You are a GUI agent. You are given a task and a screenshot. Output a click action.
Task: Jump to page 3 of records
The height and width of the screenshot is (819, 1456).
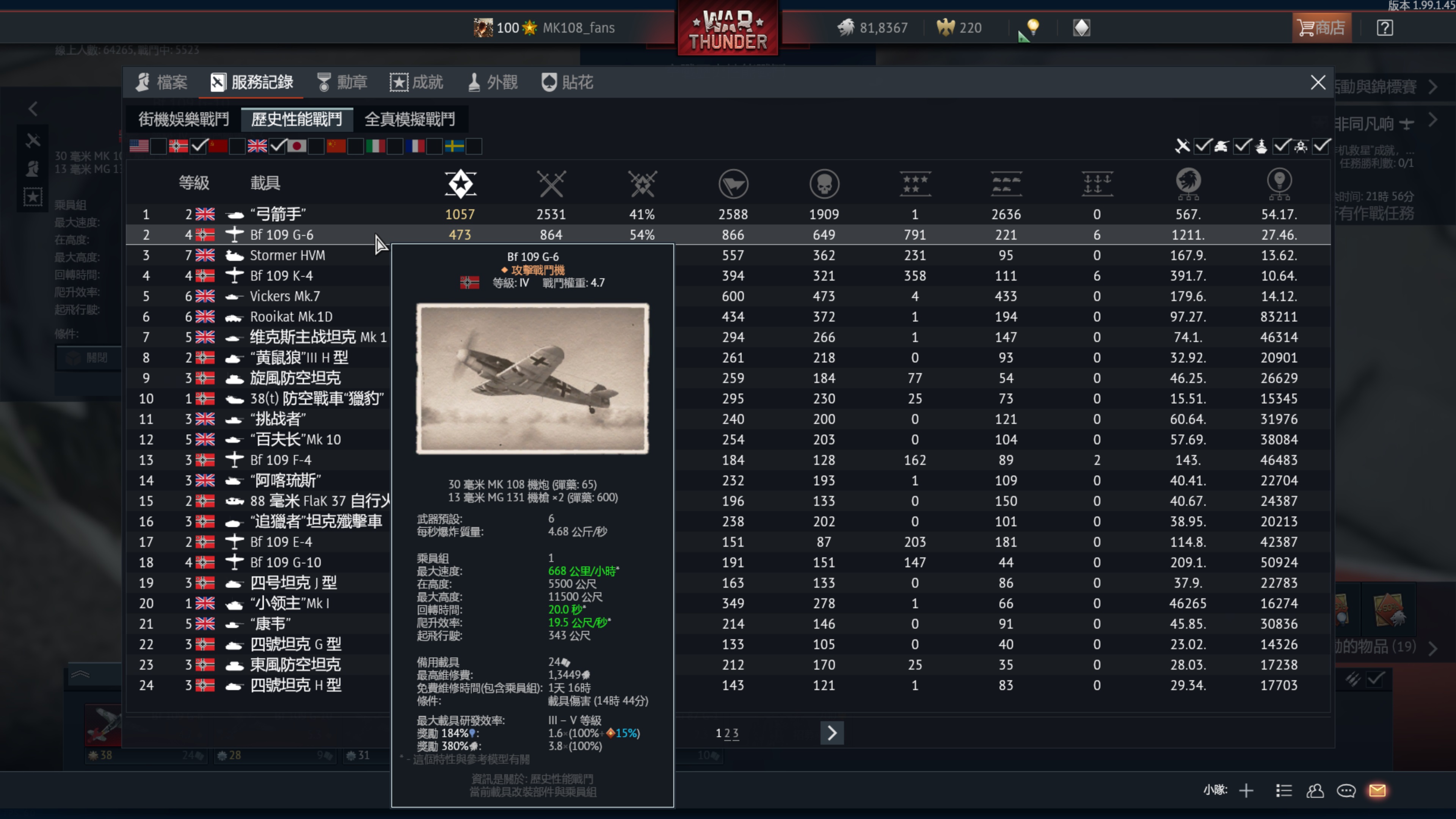pyautogui.click(x=735, y=733)
